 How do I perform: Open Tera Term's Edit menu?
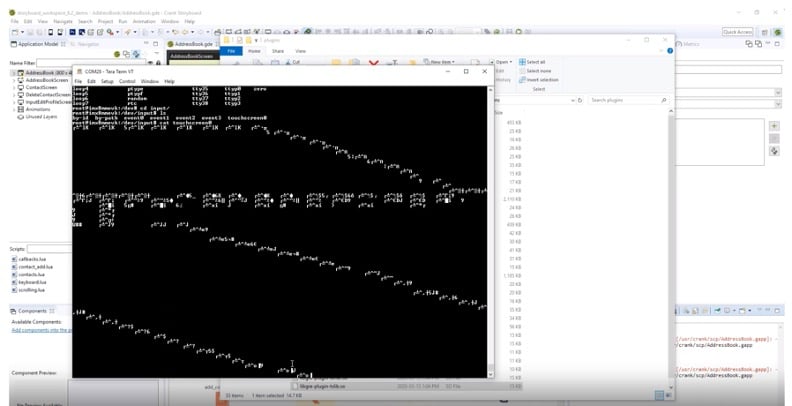pos(91,81)
